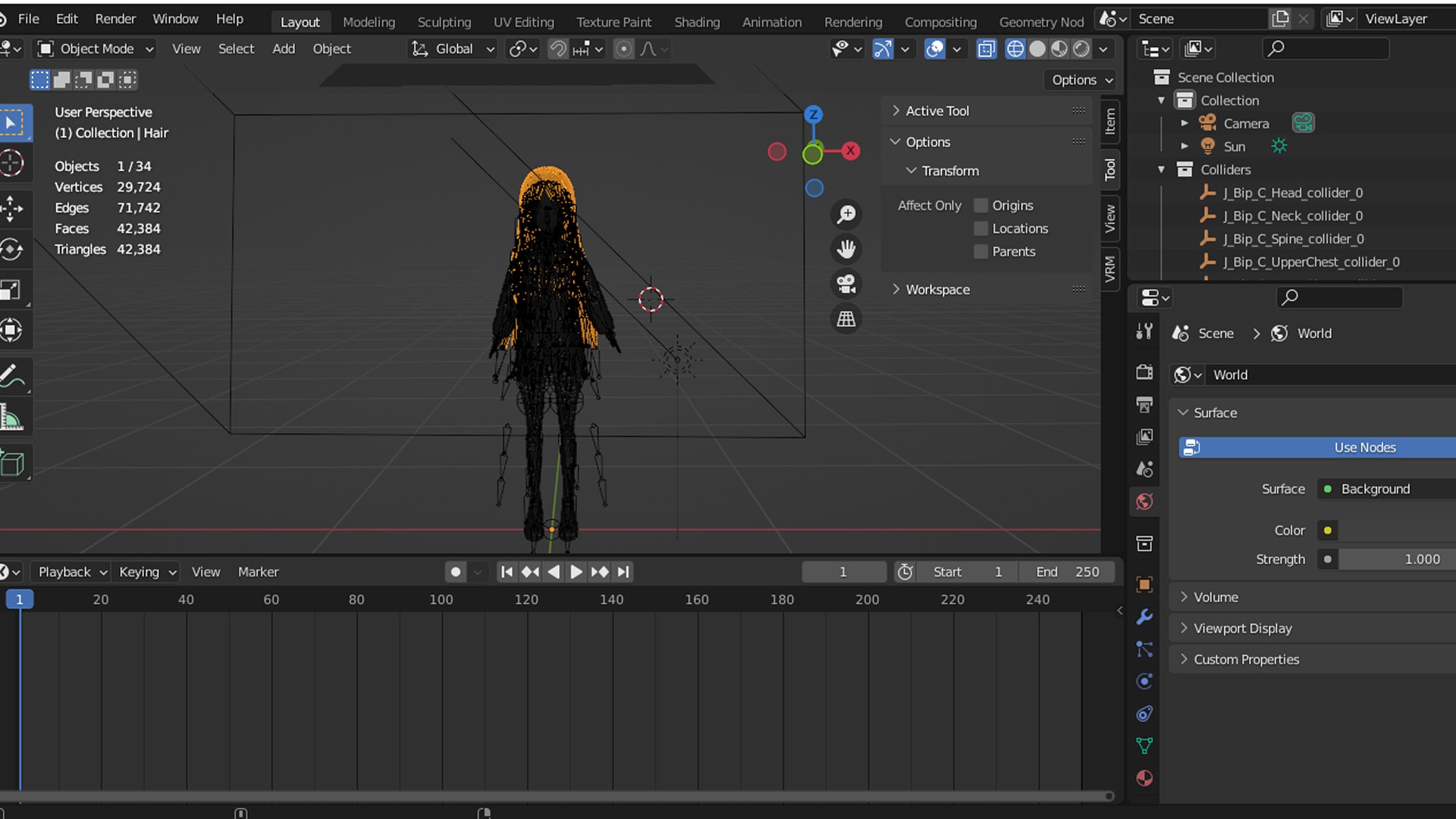The width and height of the screenshot is (1456, 819).
Task: Open the Render menu
Action: 115,19
